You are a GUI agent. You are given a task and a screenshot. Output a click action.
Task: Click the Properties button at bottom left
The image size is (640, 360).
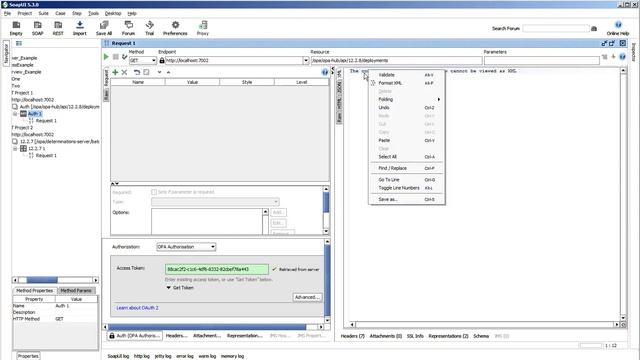pyautogui.click(x=28, y=356)
